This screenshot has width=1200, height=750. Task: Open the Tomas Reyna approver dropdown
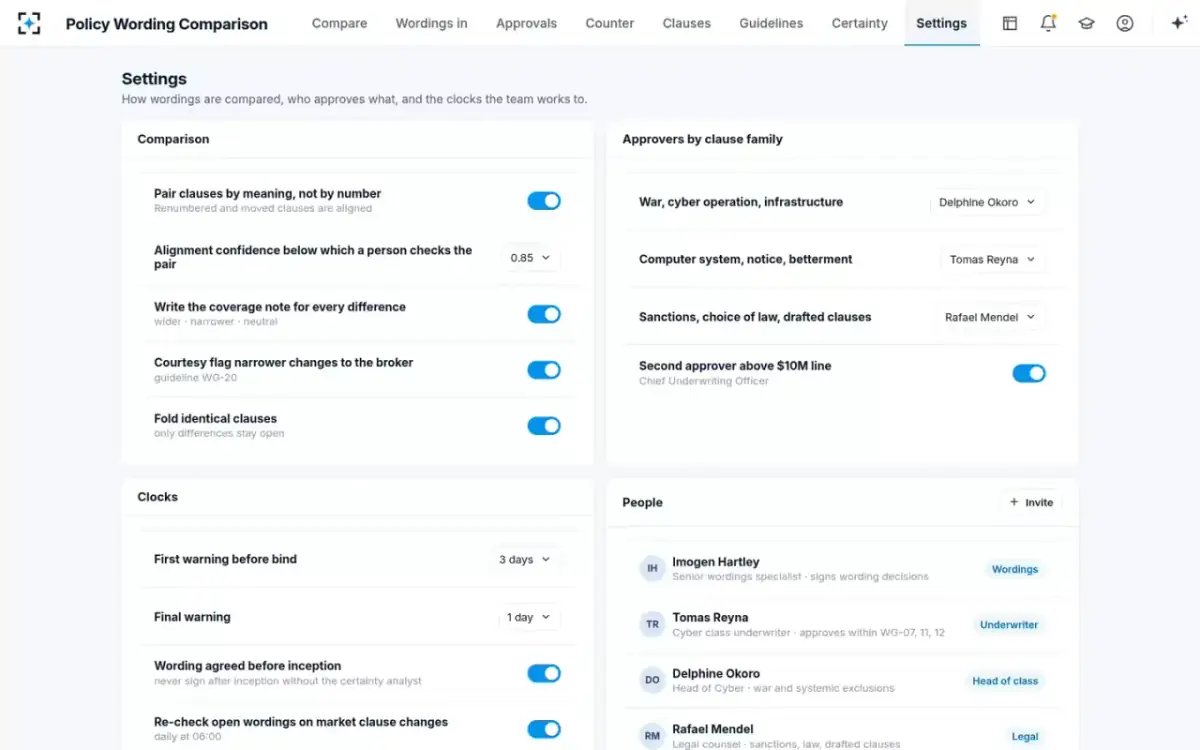(x=993, y=259)
